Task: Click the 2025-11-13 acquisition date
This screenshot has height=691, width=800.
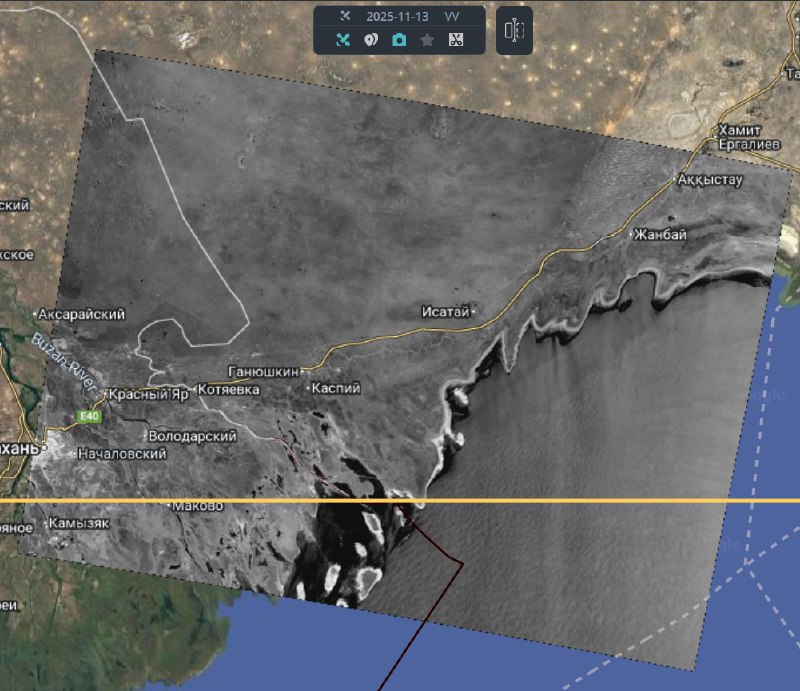Action: click(x=398, y=16)
